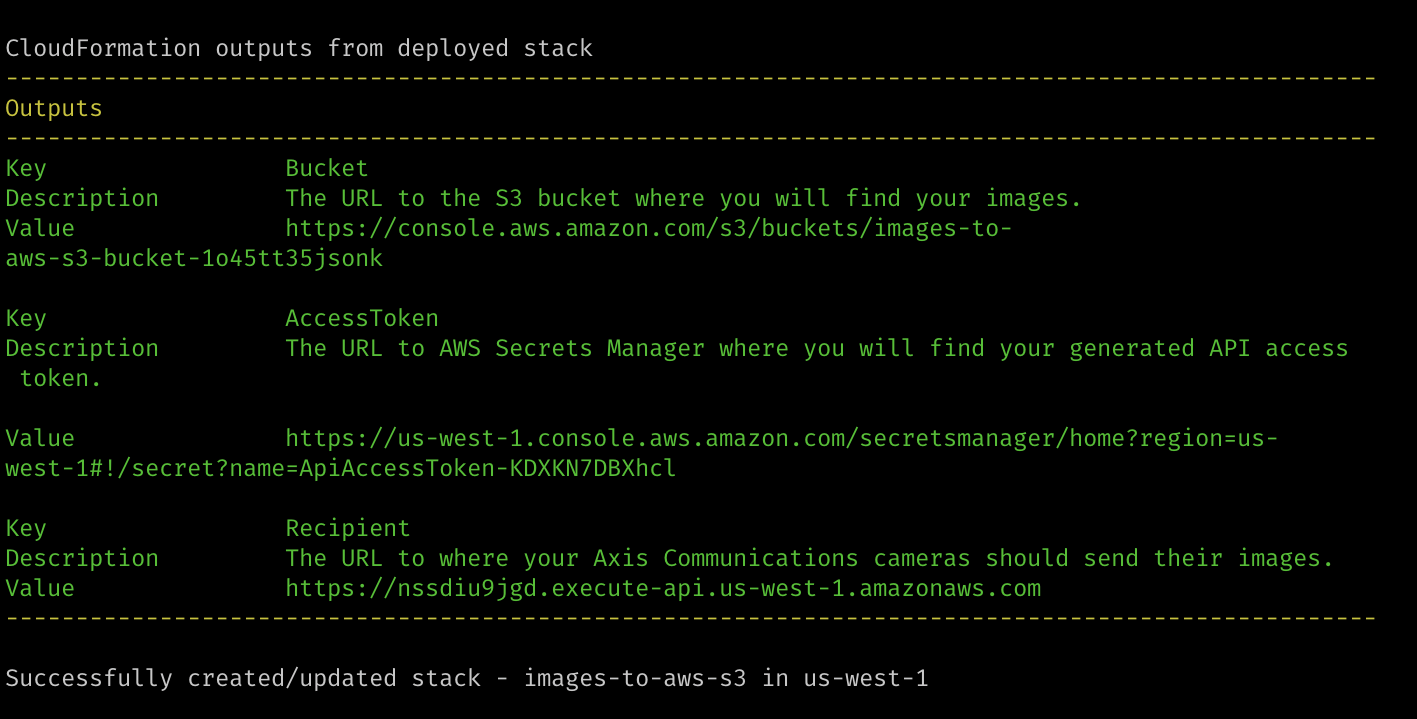
Task: Click the bottom dashed separator line
Action: coord(690,619)
